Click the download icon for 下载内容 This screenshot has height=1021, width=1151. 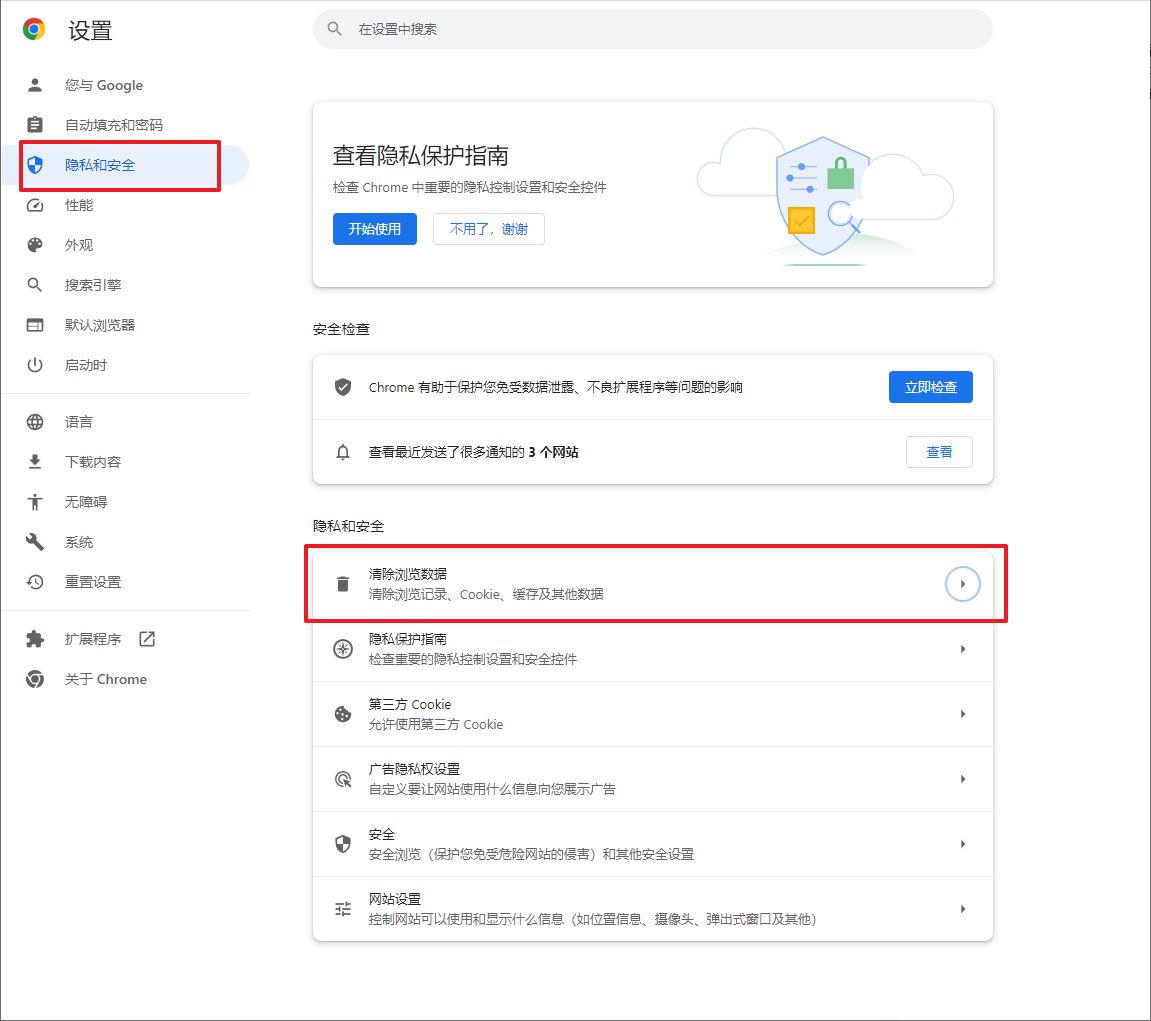(x=35, y=462)
